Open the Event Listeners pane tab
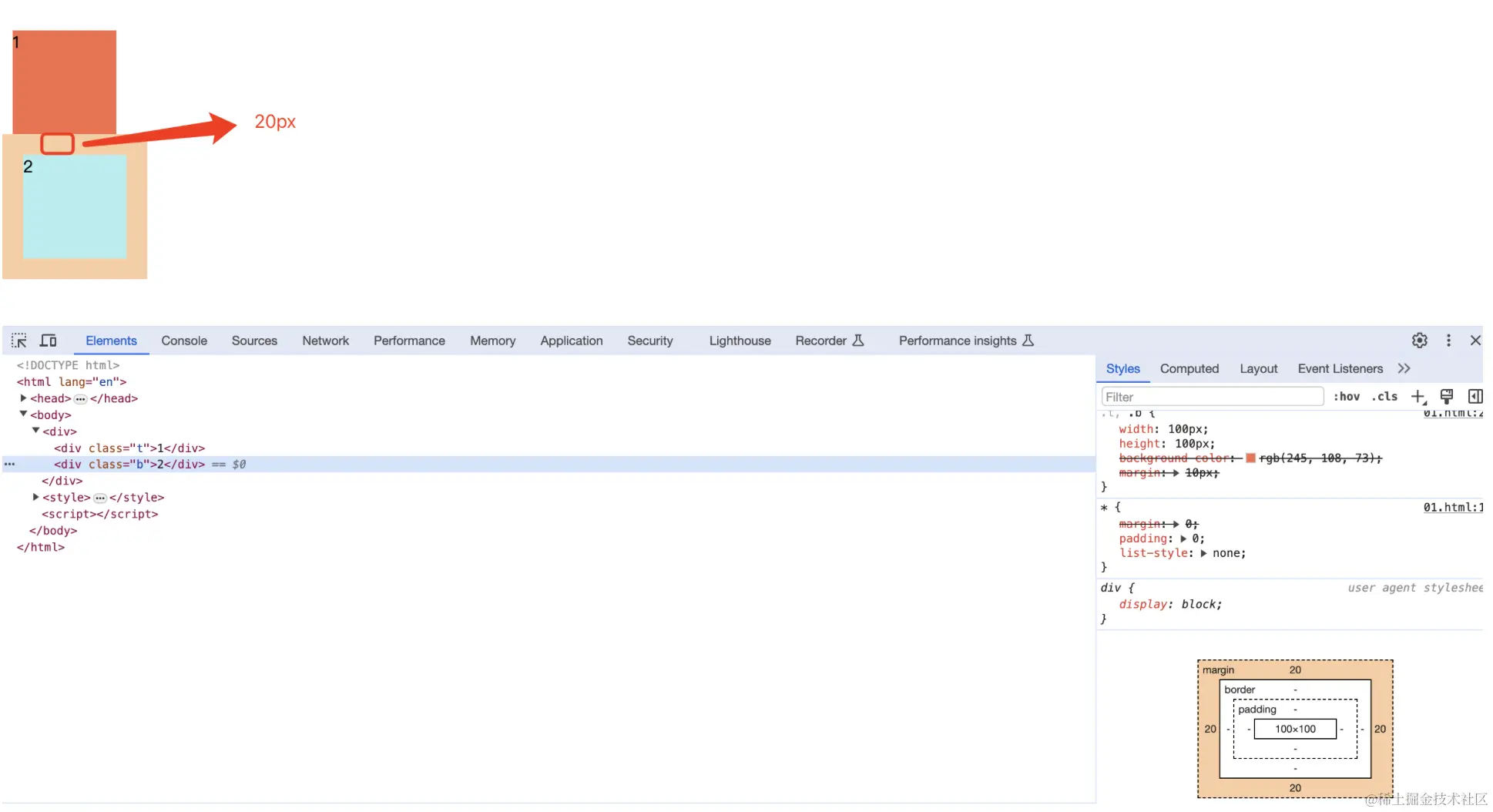1493x812 pixels. coord(1340,369)
